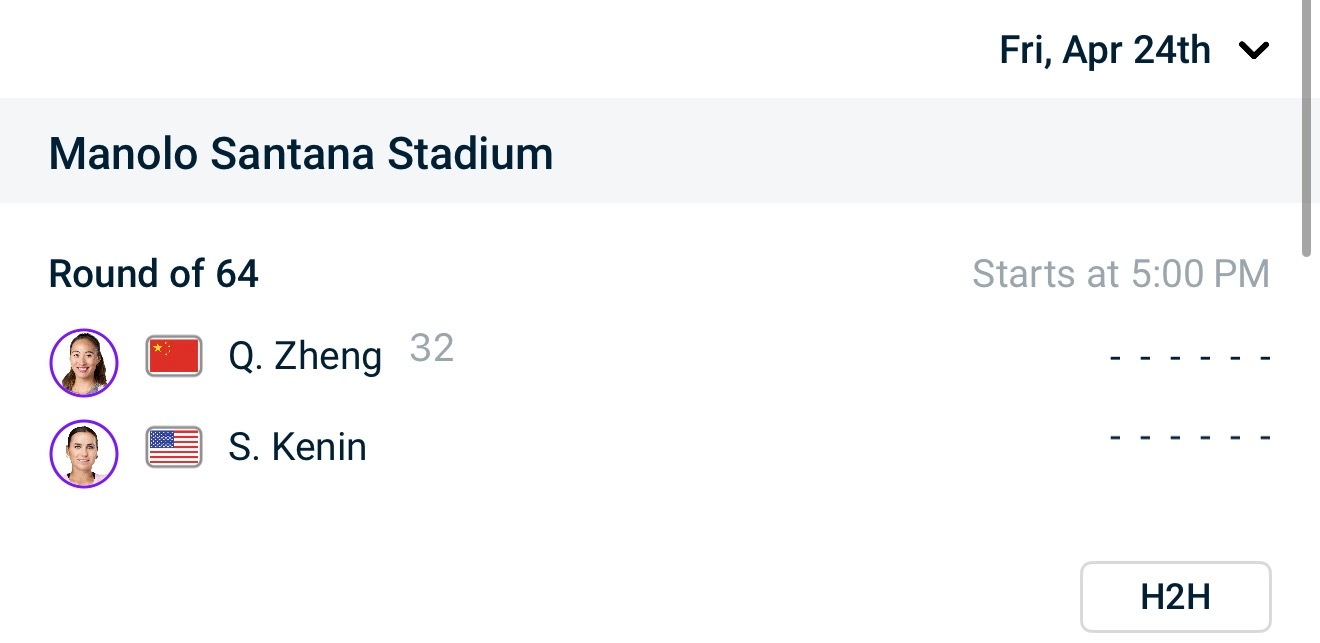Click the Round of 64 label
This screenshot has width=1320, height=643.
click(154, 274)
